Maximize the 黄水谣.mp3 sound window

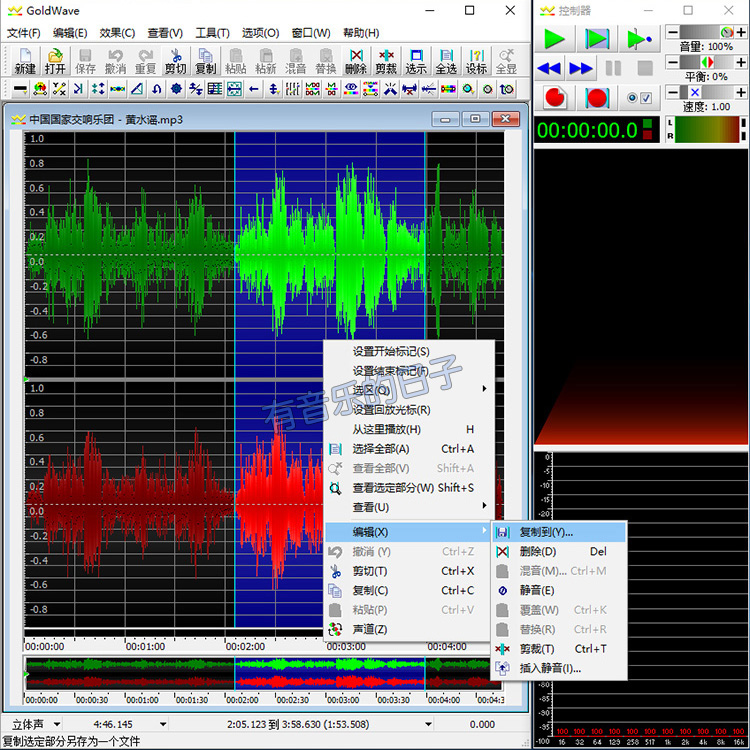(x=475, y=119)
